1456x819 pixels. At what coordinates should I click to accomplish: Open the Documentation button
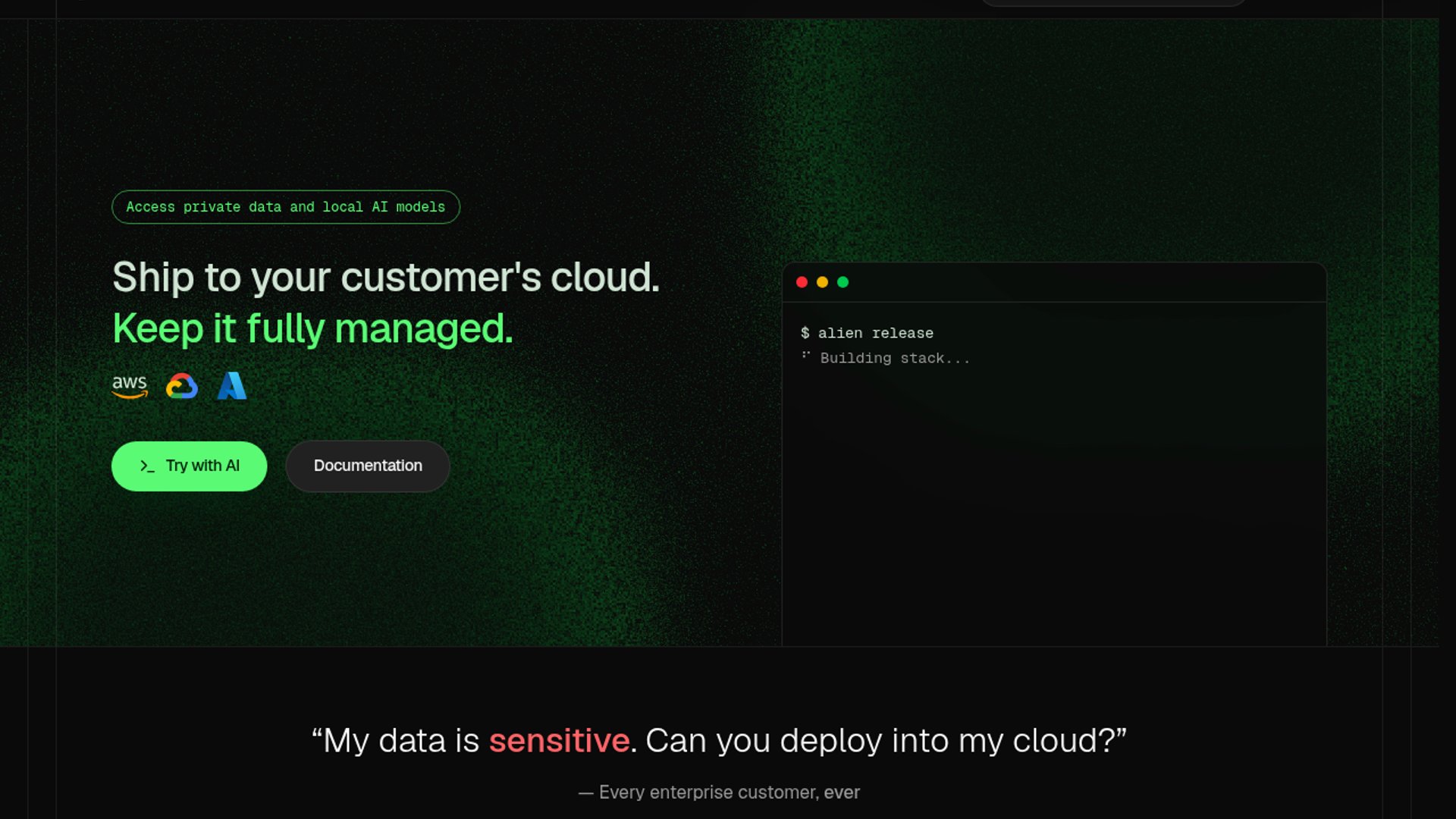368,466
